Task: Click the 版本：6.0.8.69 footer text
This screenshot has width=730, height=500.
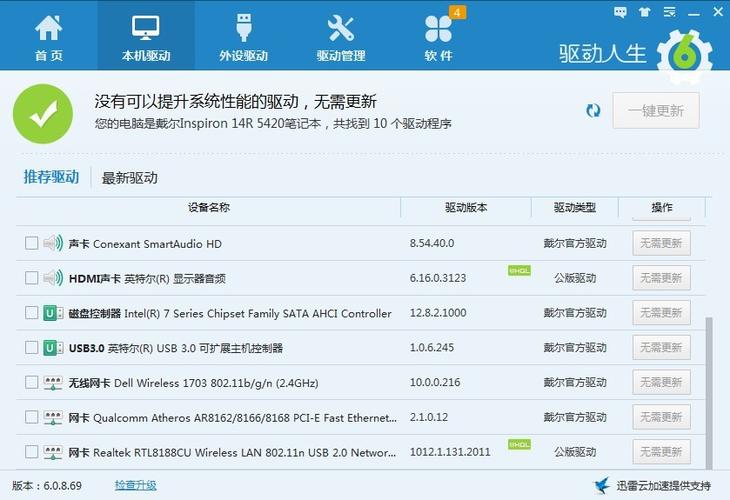Action: tap(47, 486)
